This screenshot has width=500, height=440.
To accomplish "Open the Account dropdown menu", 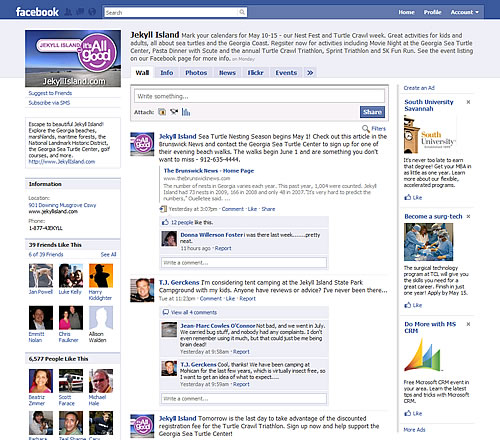I will tap(465, 12).
